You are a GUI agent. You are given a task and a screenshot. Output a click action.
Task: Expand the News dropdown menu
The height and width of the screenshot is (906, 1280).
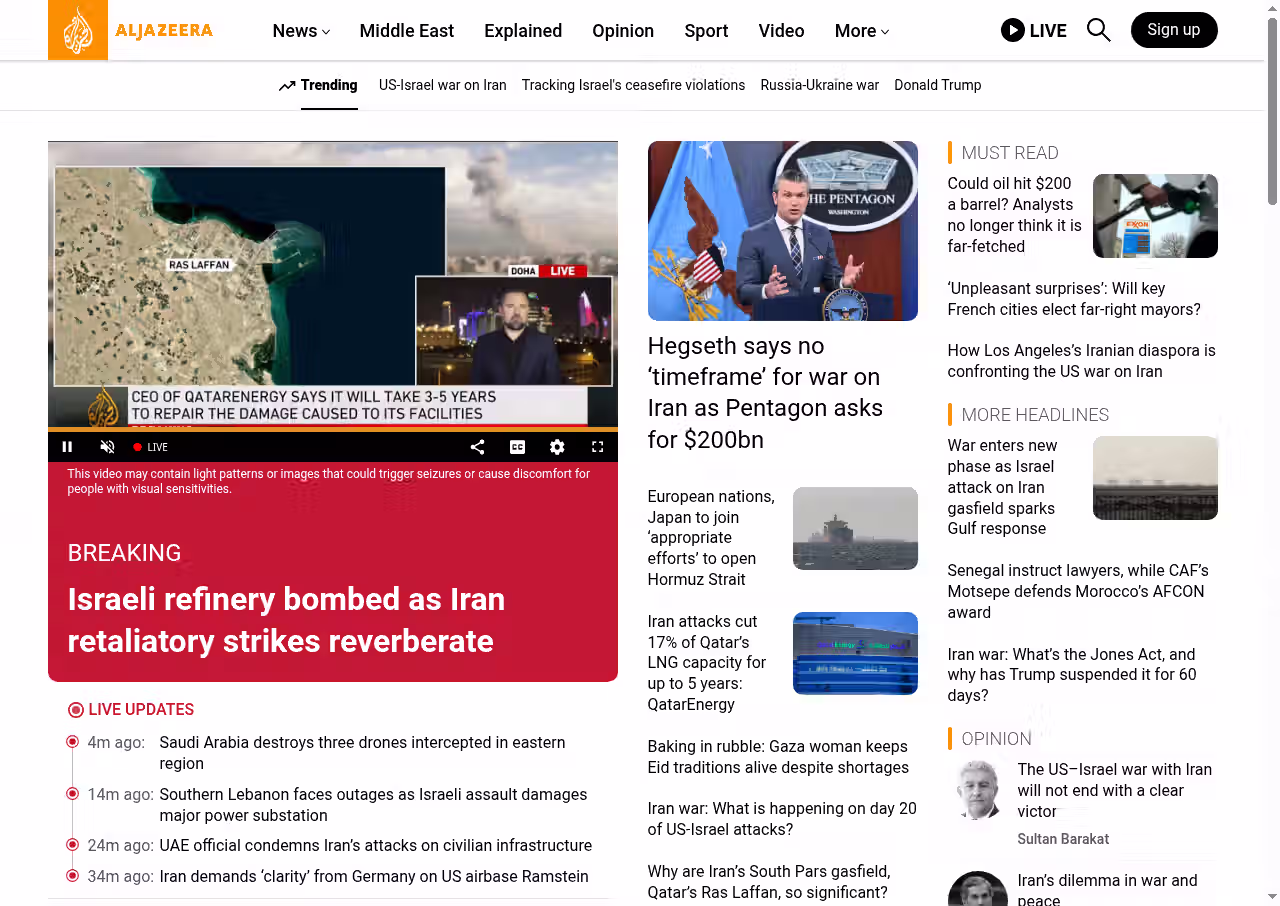tap(301, 31)
